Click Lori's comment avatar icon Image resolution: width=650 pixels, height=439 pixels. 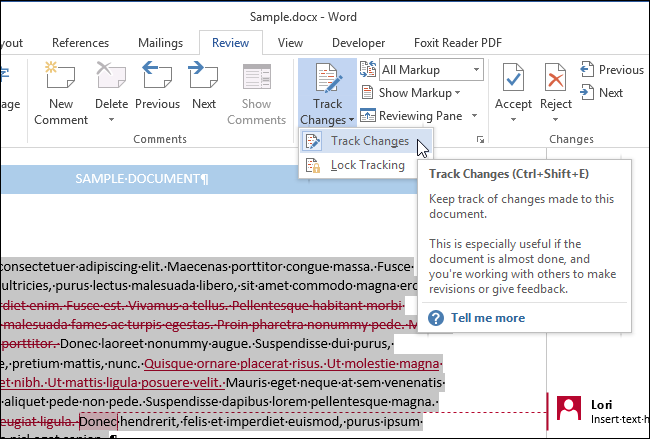pos(569,407)
